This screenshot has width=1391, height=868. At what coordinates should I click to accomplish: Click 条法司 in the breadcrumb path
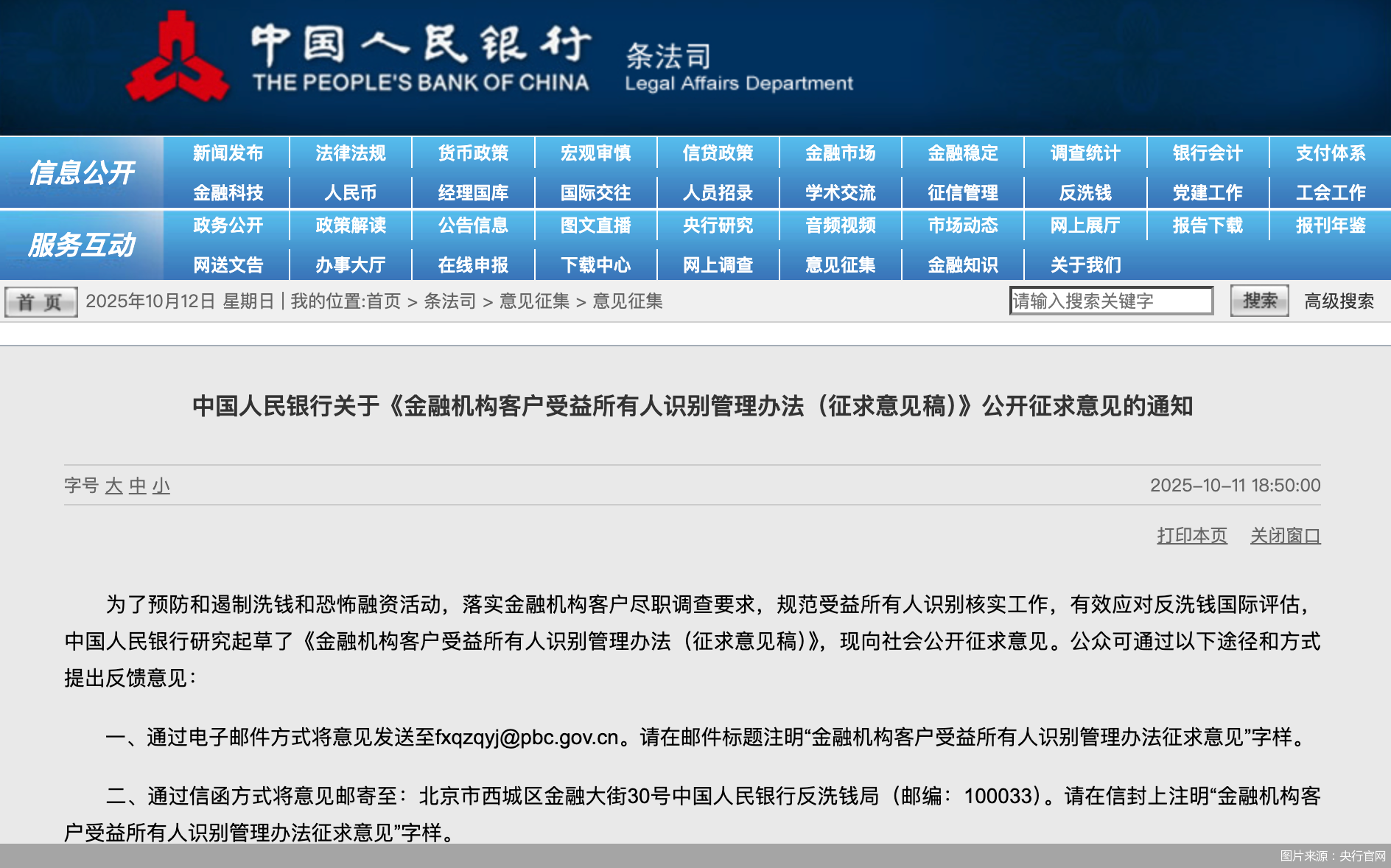pyautogui.click(x=451, y=301)
